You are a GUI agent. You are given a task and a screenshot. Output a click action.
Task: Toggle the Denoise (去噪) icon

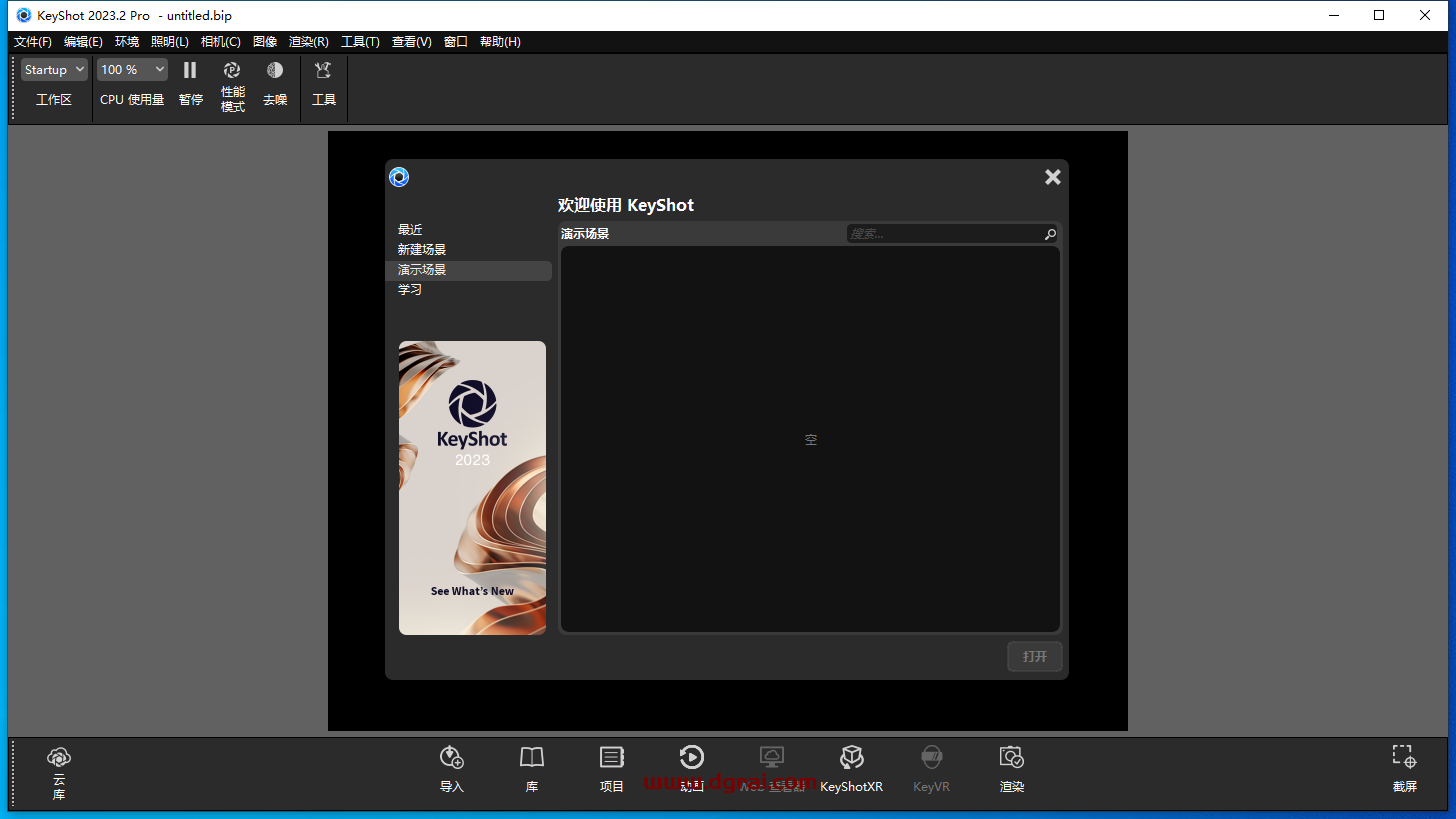(275, 70)
